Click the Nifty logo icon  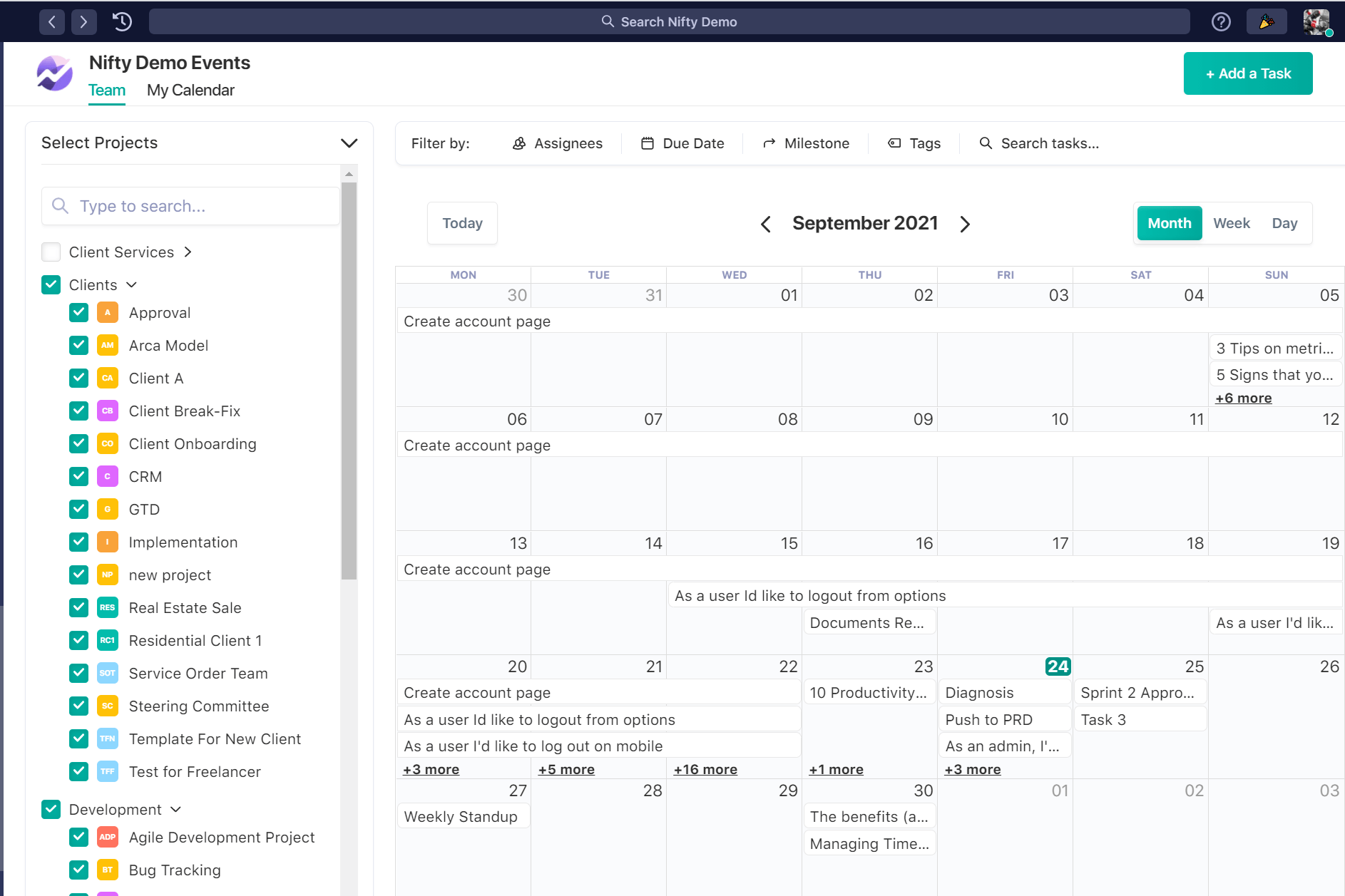pos(55,73)
